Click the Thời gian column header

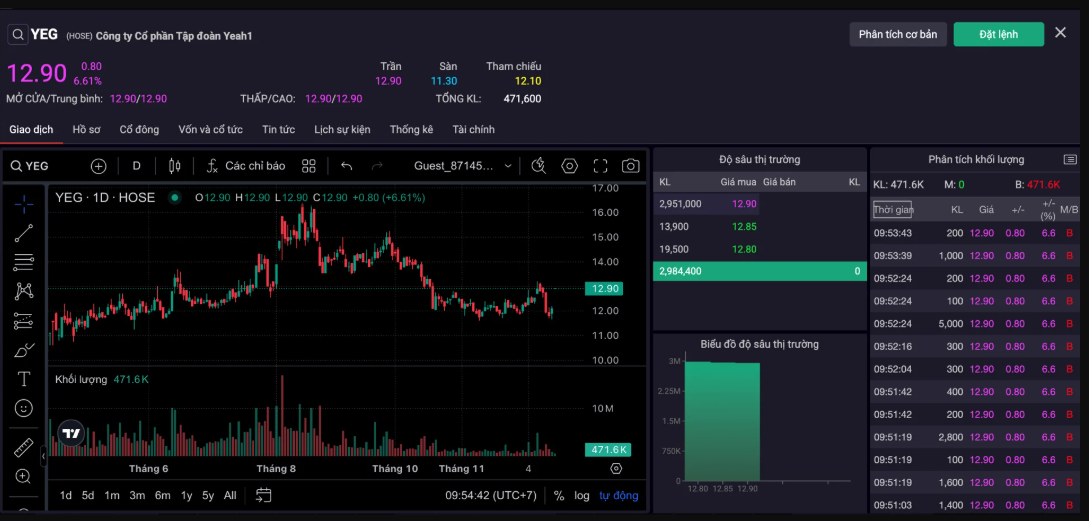(x=892, y=209)
